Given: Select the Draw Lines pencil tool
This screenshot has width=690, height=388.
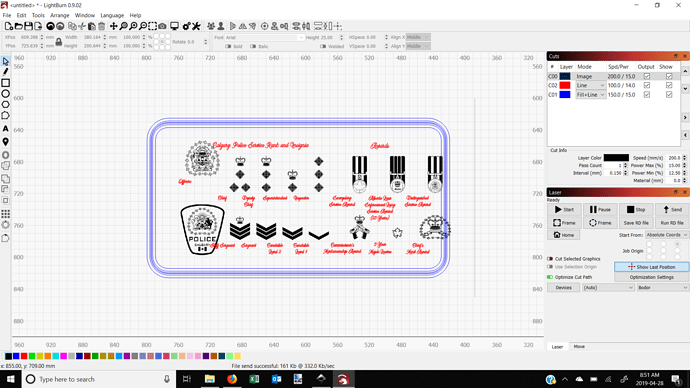Looking at the screenshot, I should (x=5, y=72).
